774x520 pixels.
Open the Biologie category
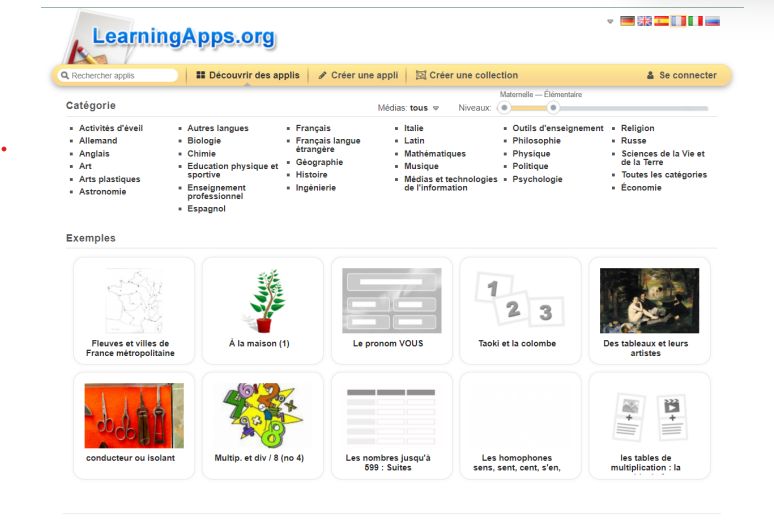pos(204,141)
